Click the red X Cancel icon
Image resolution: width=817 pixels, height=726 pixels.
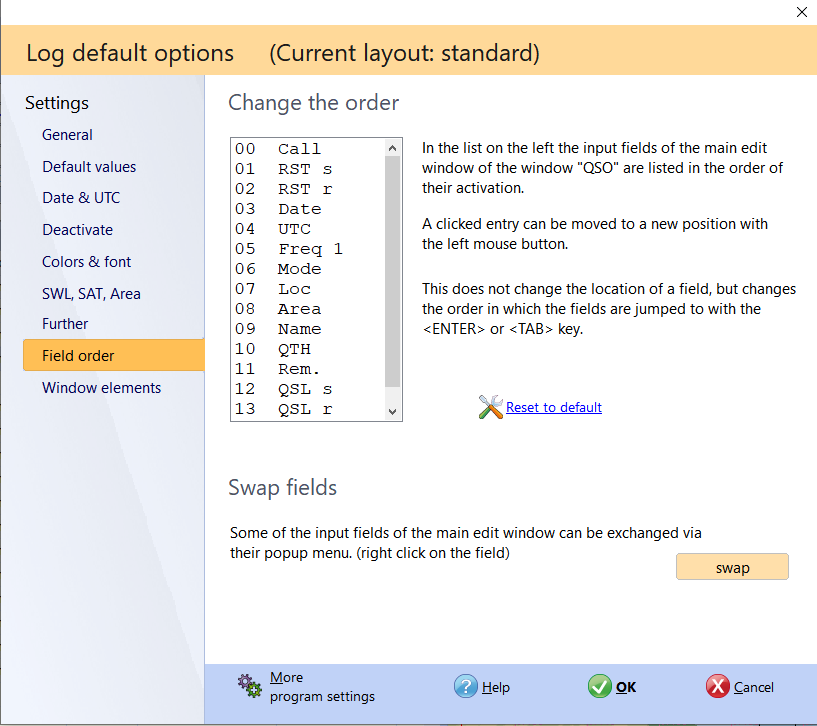(x=717, y=686)
